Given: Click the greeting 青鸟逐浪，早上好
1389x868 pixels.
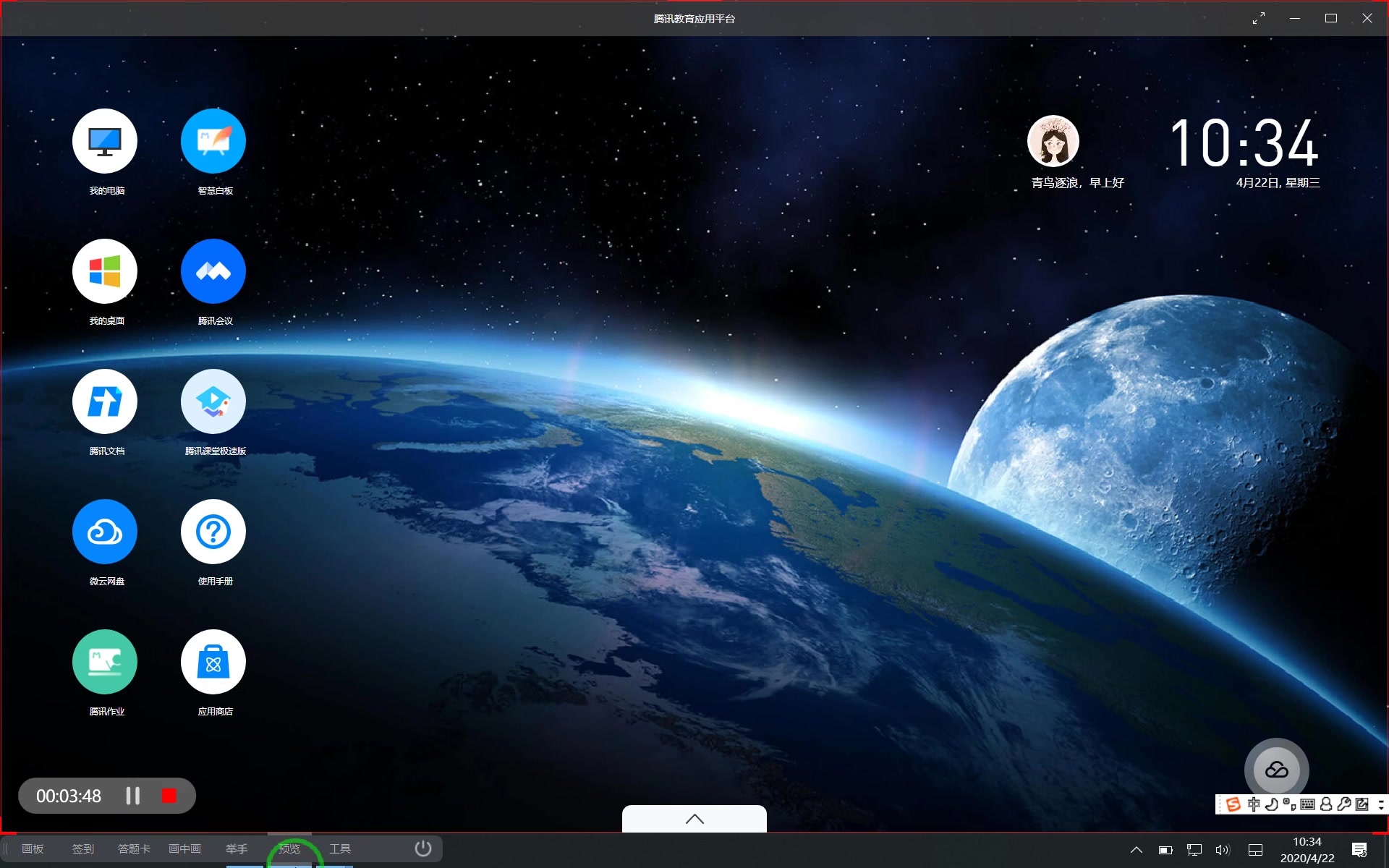Looking at the screenshot, I should [1078, 183].
